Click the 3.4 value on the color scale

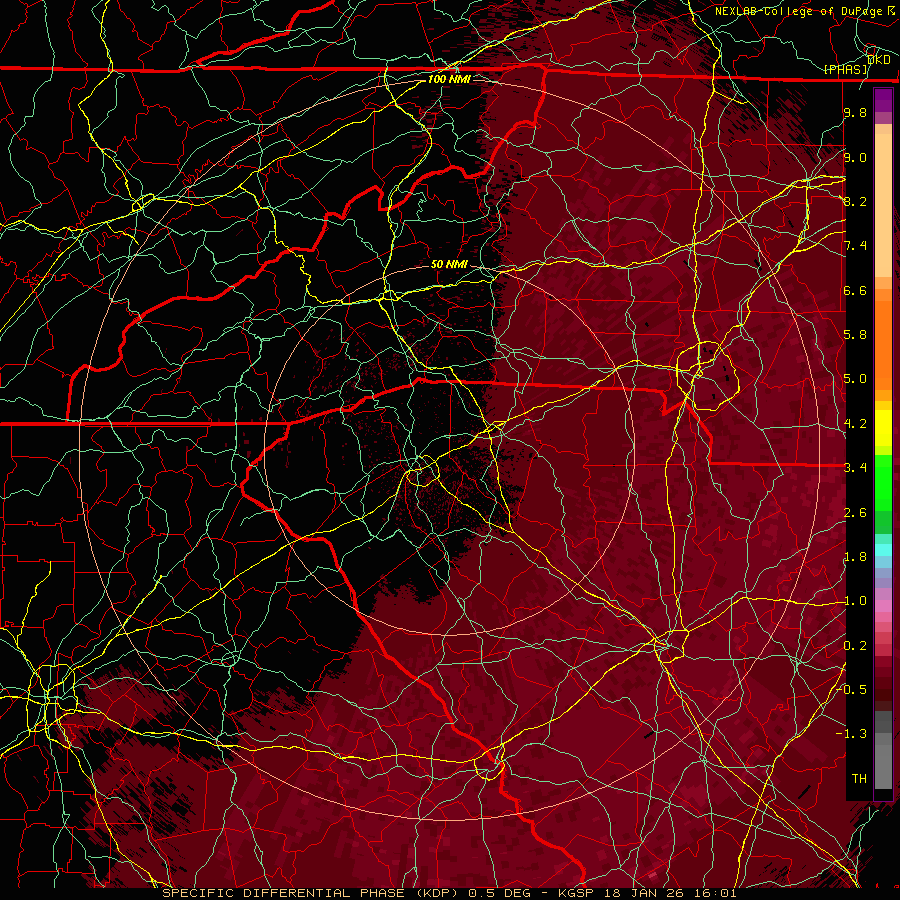point(855,468)
